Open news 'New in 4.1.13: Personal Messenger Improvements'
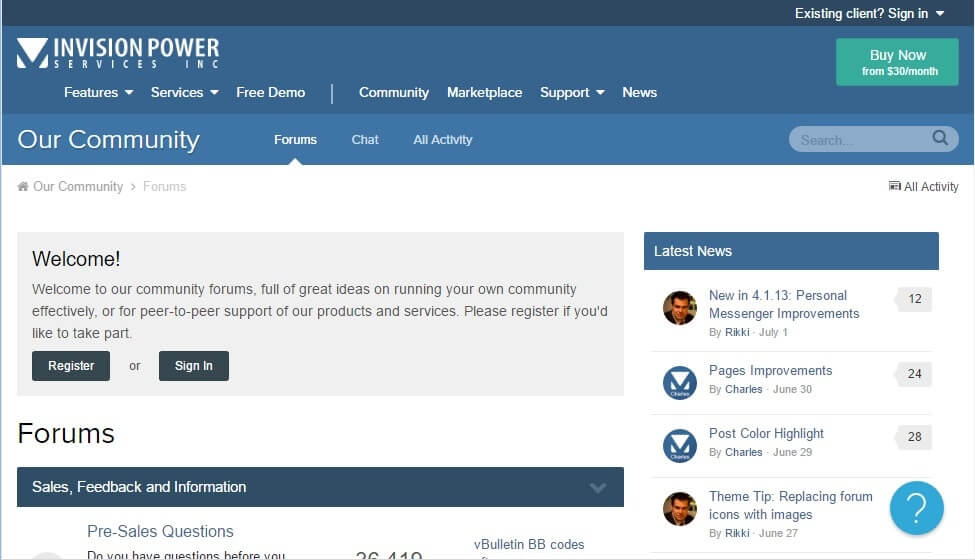Image resolution: width=975 pixels, height=560 pixels. coord(784,305)
